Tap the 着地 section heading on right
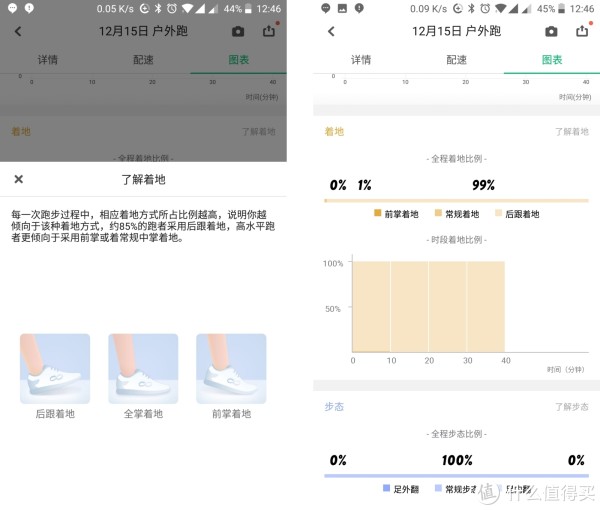Image resolution: width=600 pixels, height=510 pixels. 334,132
